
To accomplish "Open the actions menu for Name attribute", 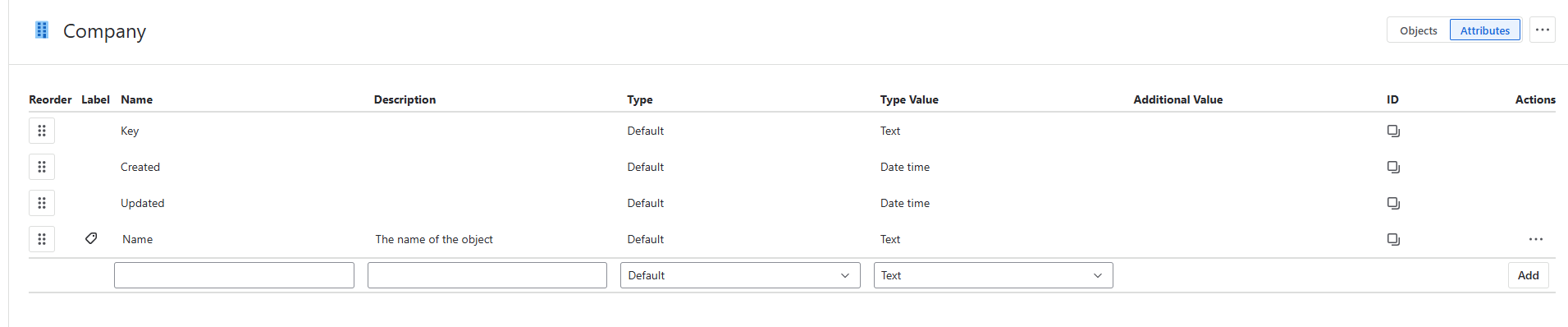I will 1536,239.
